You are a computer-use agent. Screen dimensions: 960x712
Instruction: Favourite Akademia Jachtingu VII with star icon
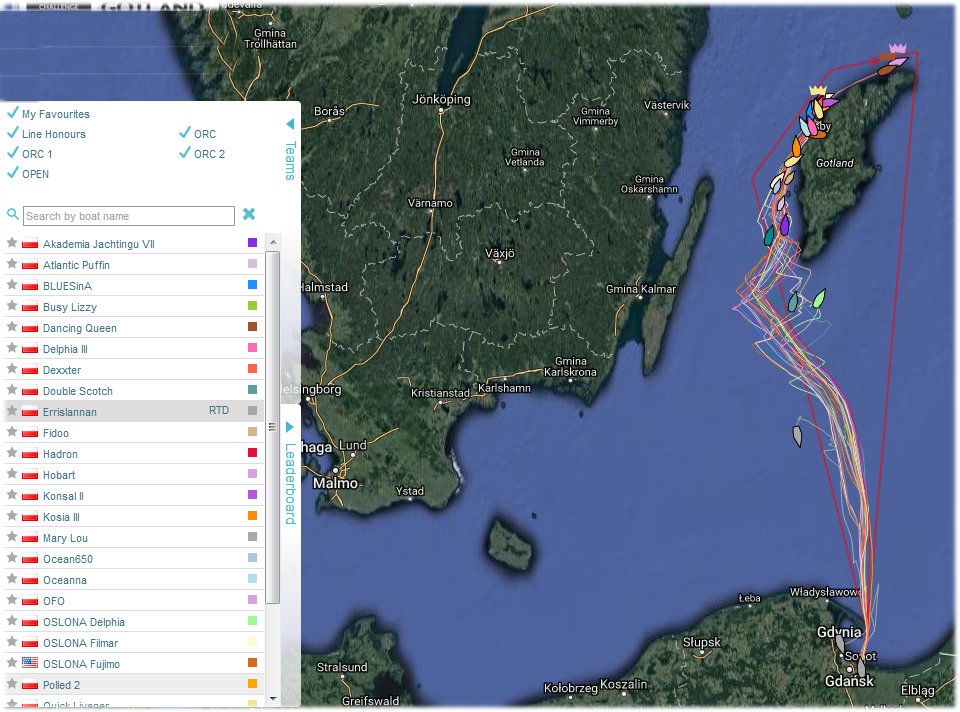pyautogui.click(x=12, y=243)
